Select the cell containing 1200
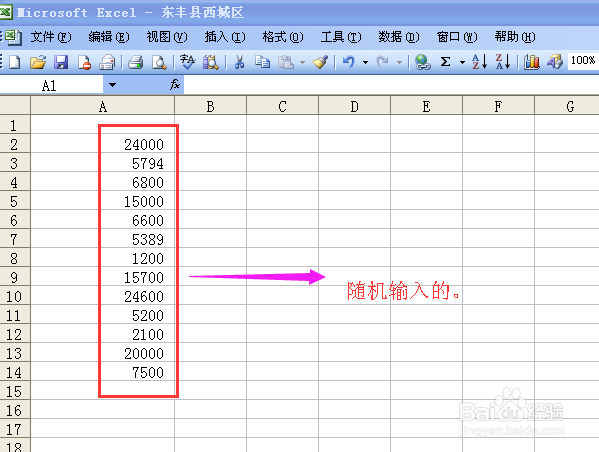This screenshot has height=452, width=599. tap(102, 258)
